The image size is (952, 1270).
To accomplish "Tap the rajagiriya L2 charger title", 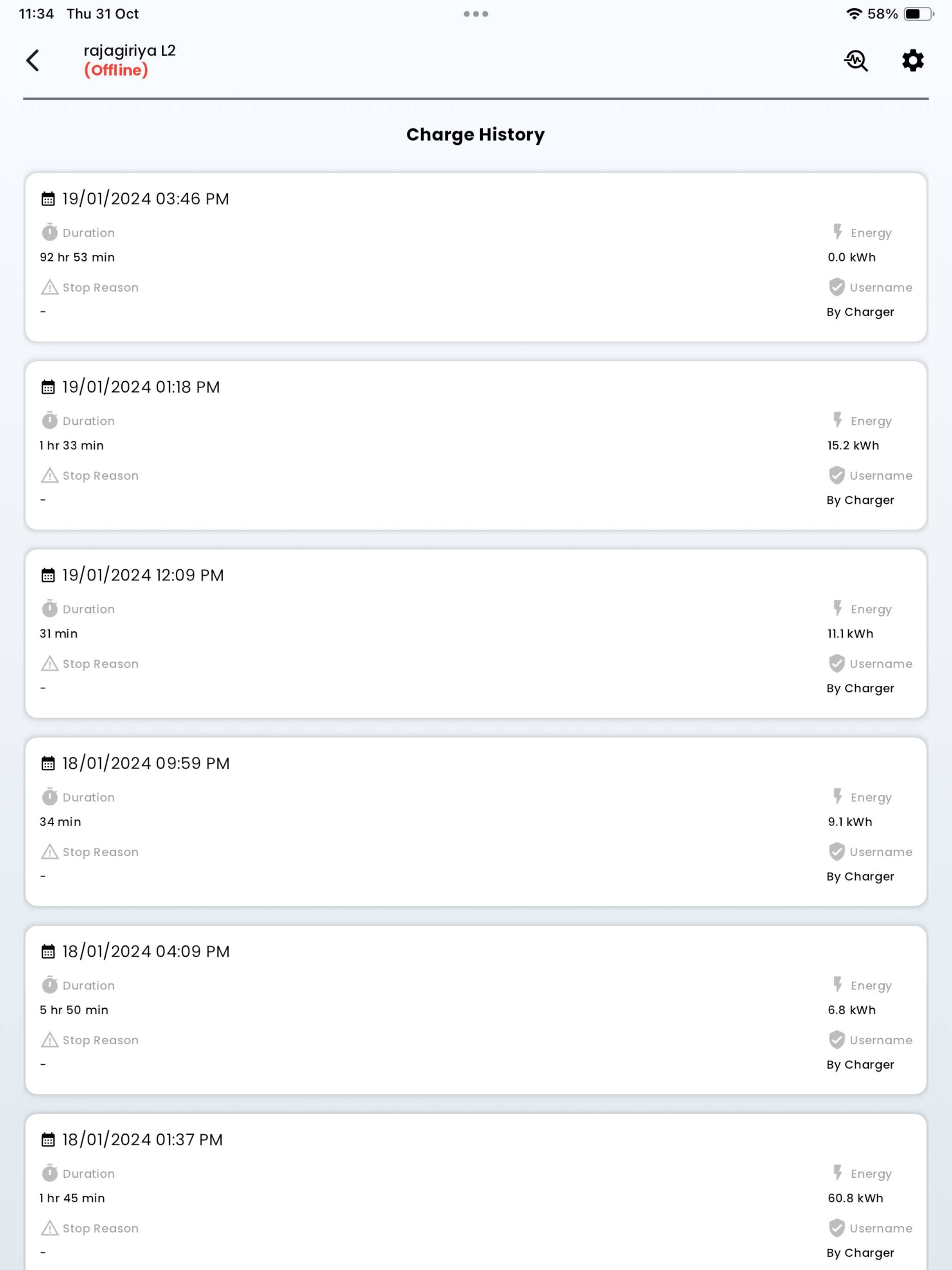I will click(130, 50).
